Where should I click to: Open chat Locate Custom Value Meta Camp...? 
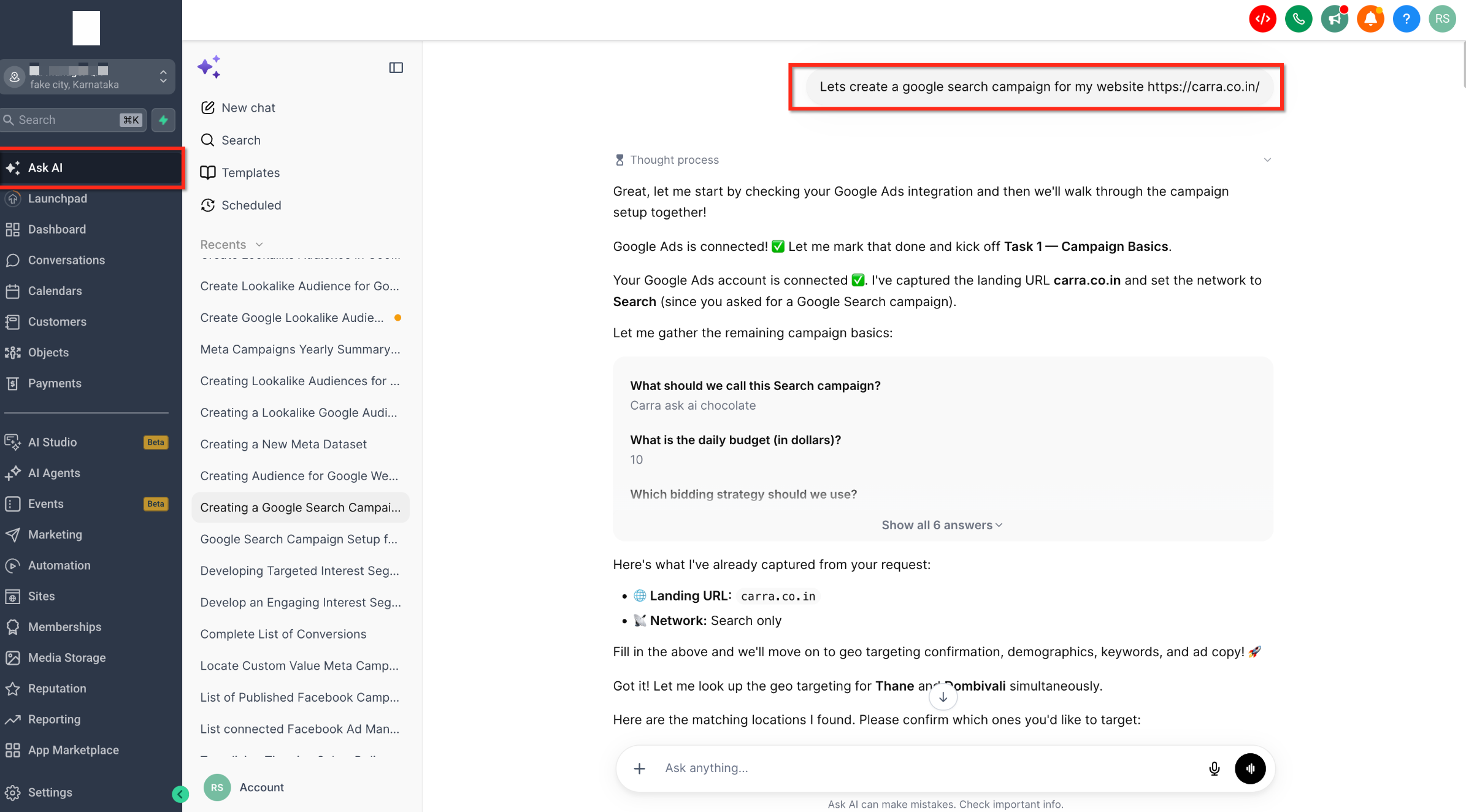click(301, 666)
